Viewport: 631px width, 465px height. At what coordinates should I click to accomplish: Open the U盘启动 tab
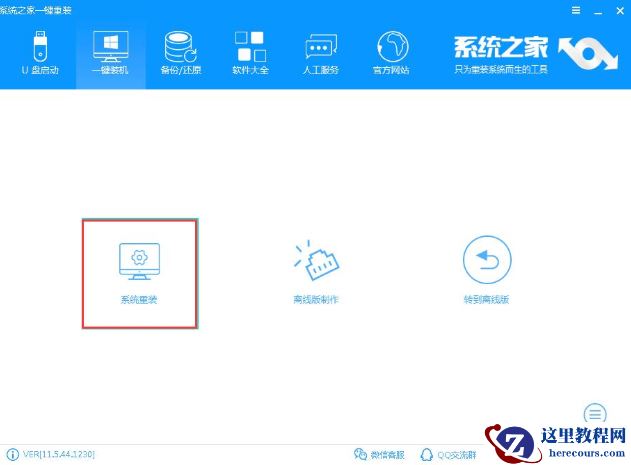(x=40, y=53)
